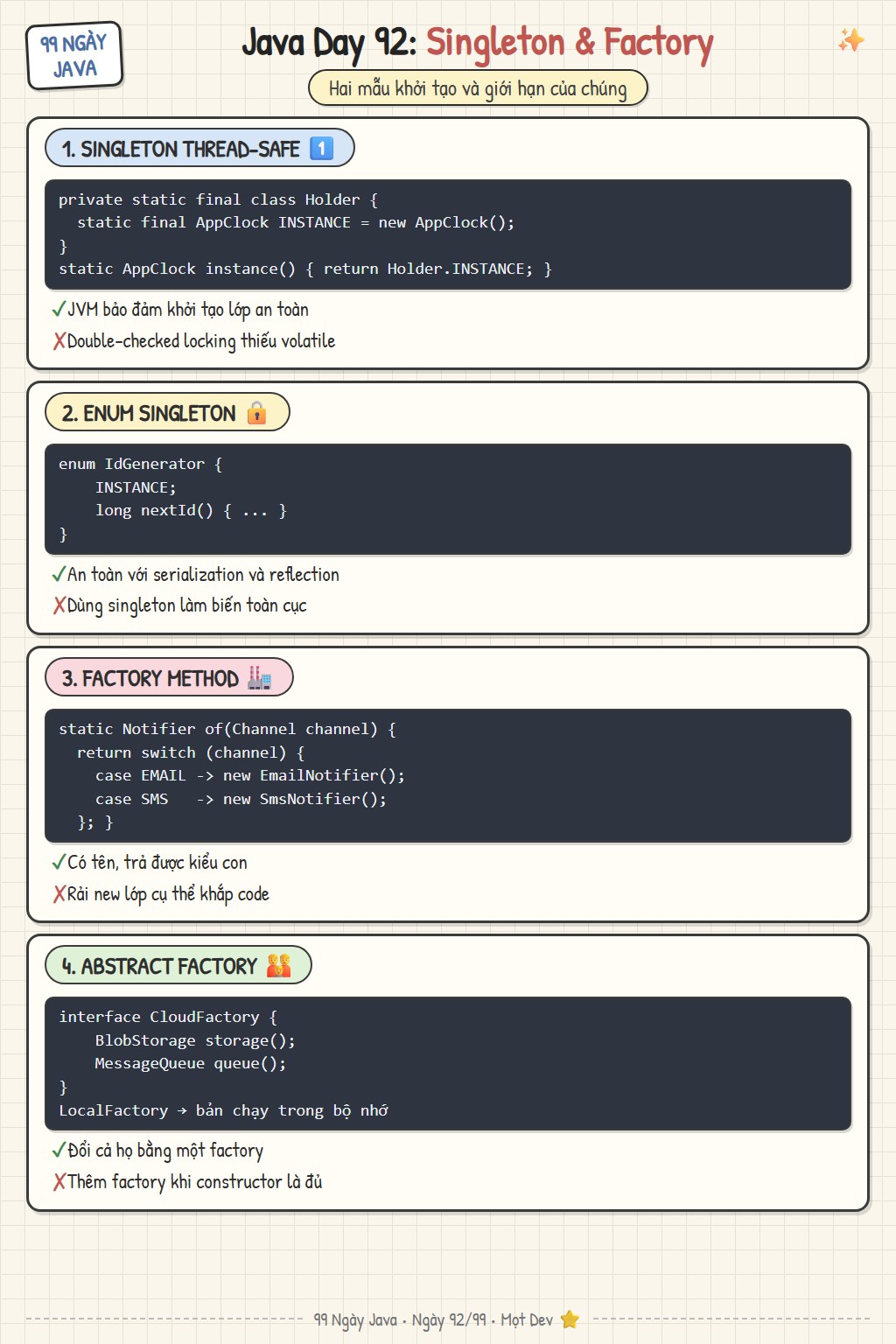Viewport: 896px width, 1344px height.
Task: Click the line 'static final AppClock INSTANCE = new AppClock();'
Action: pos(296,222)
